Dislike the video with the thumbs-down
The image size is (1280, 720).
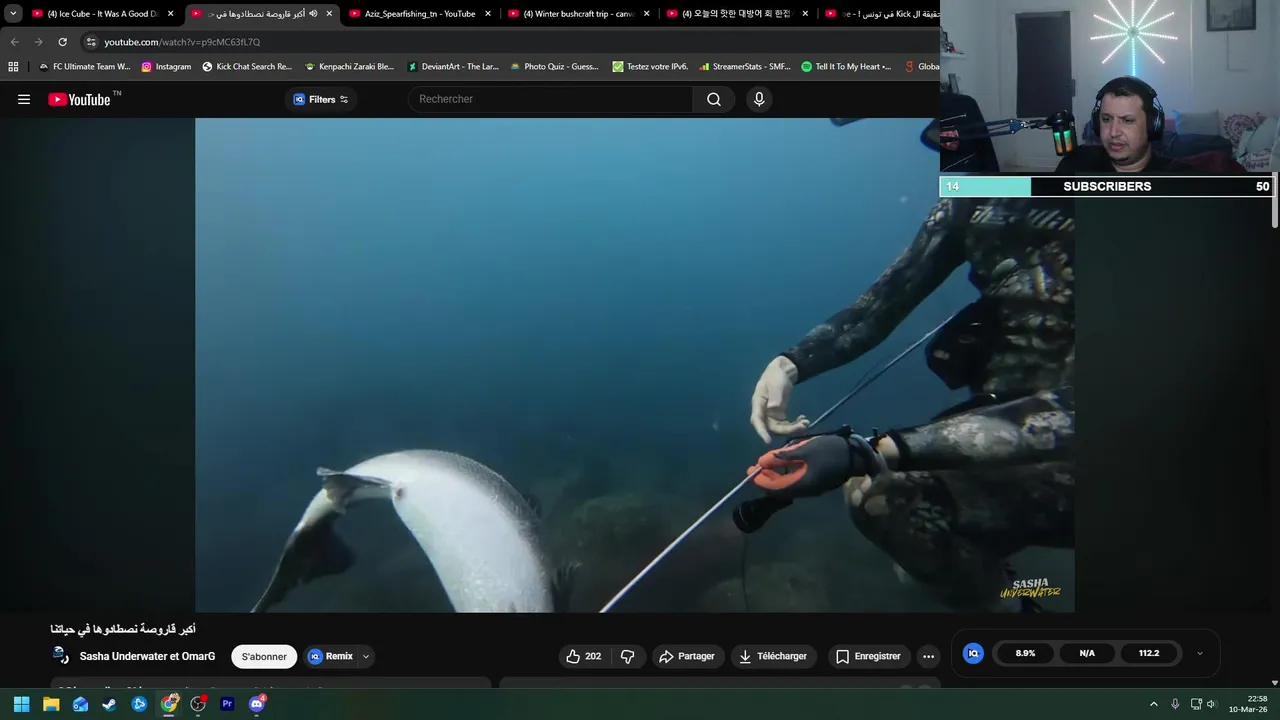click(x=628, y=656)
